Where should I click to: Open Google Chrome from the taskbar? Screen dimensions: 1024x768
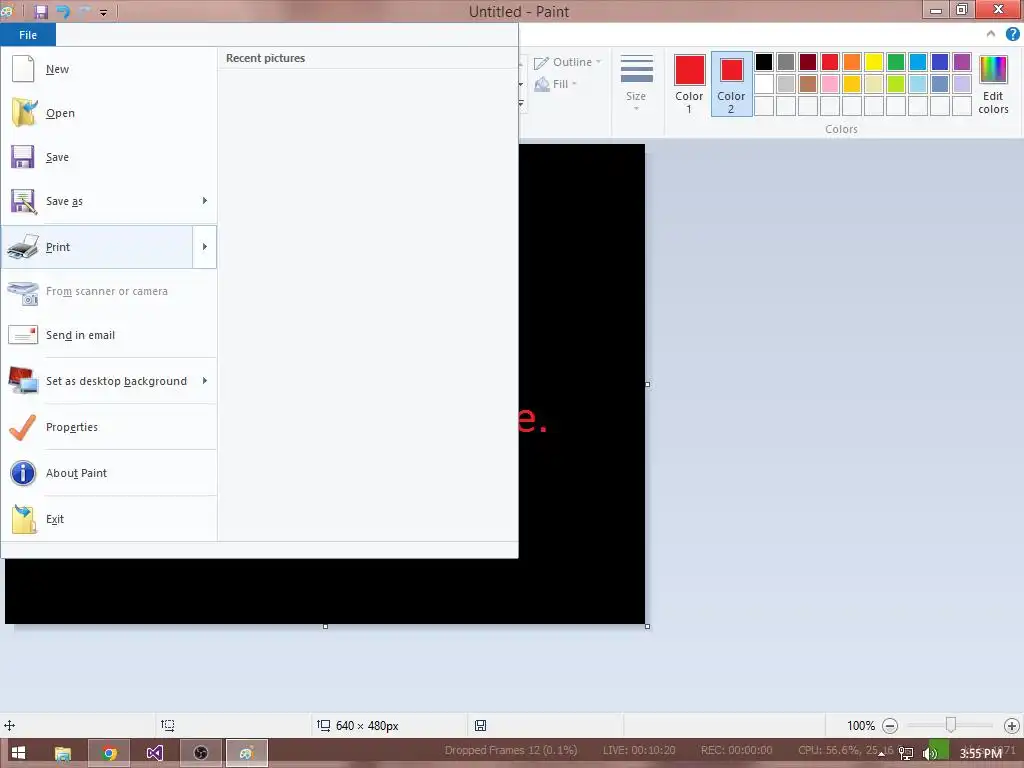click(x=109, y=753)
